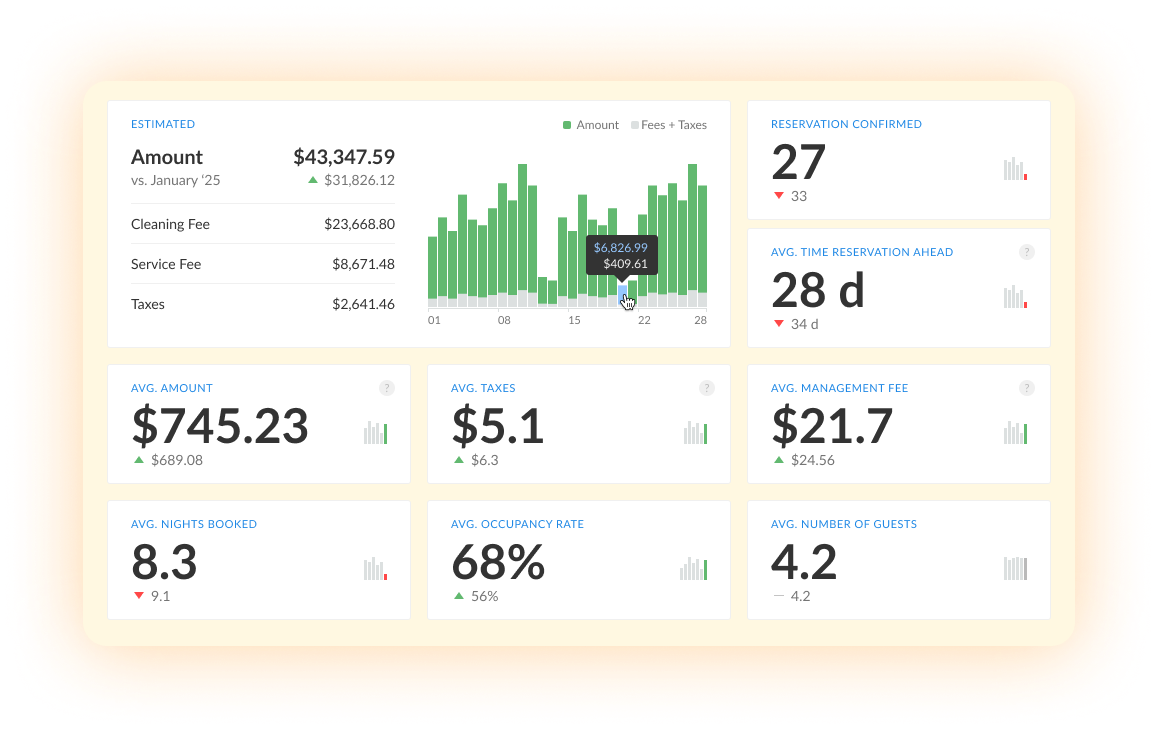Select the Estimated section label
1158x731 pixels.
point(163,124)
